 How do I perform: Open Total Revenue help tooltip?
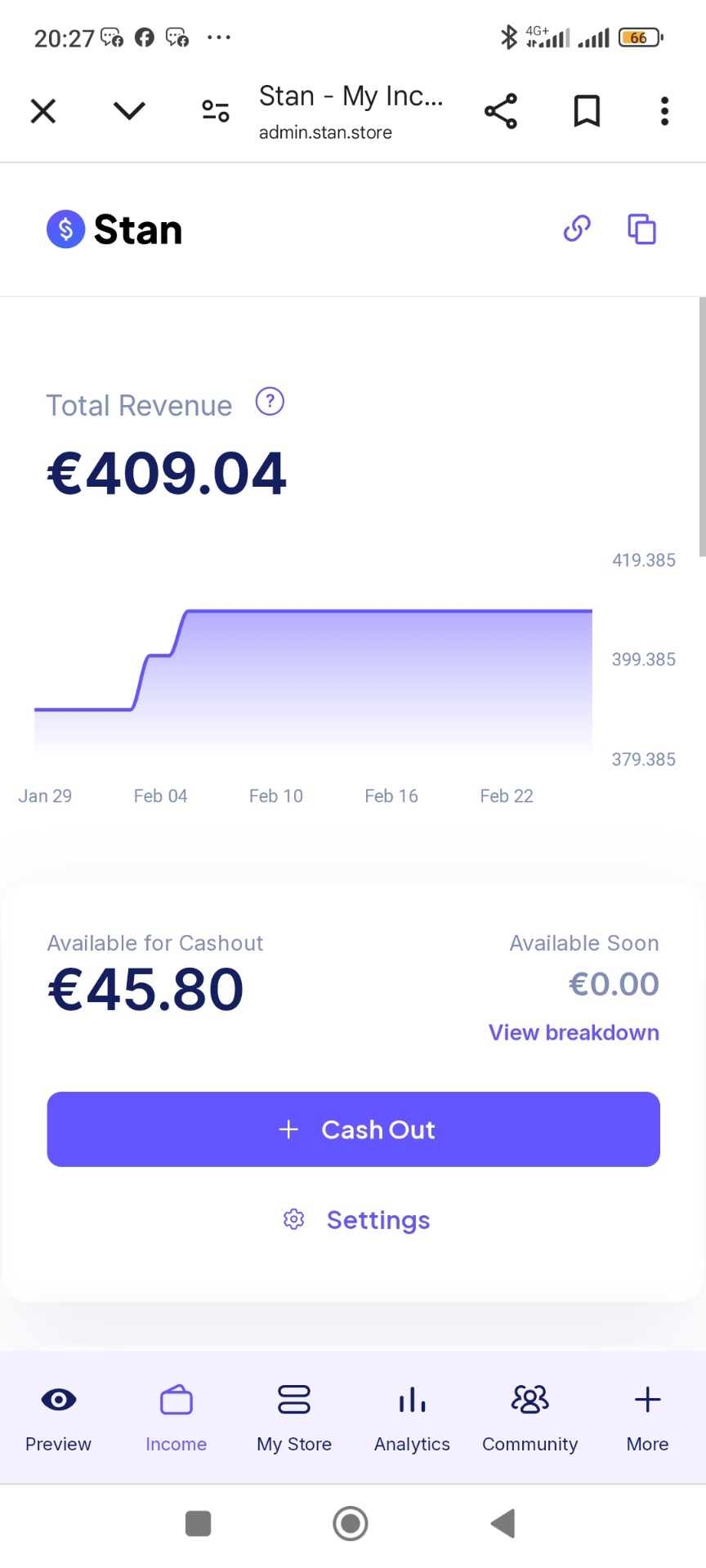(270, 402)
